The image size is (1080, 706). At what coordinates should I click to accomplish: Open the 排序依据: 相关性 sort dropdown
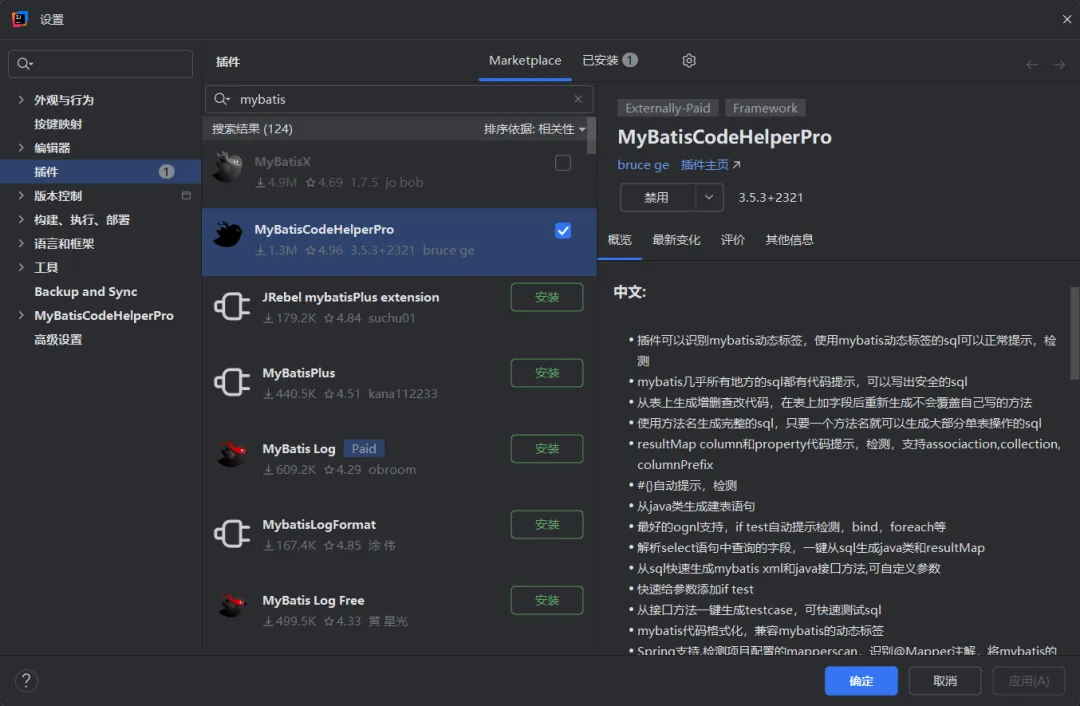pyautogui.click(x=534, y=129)
